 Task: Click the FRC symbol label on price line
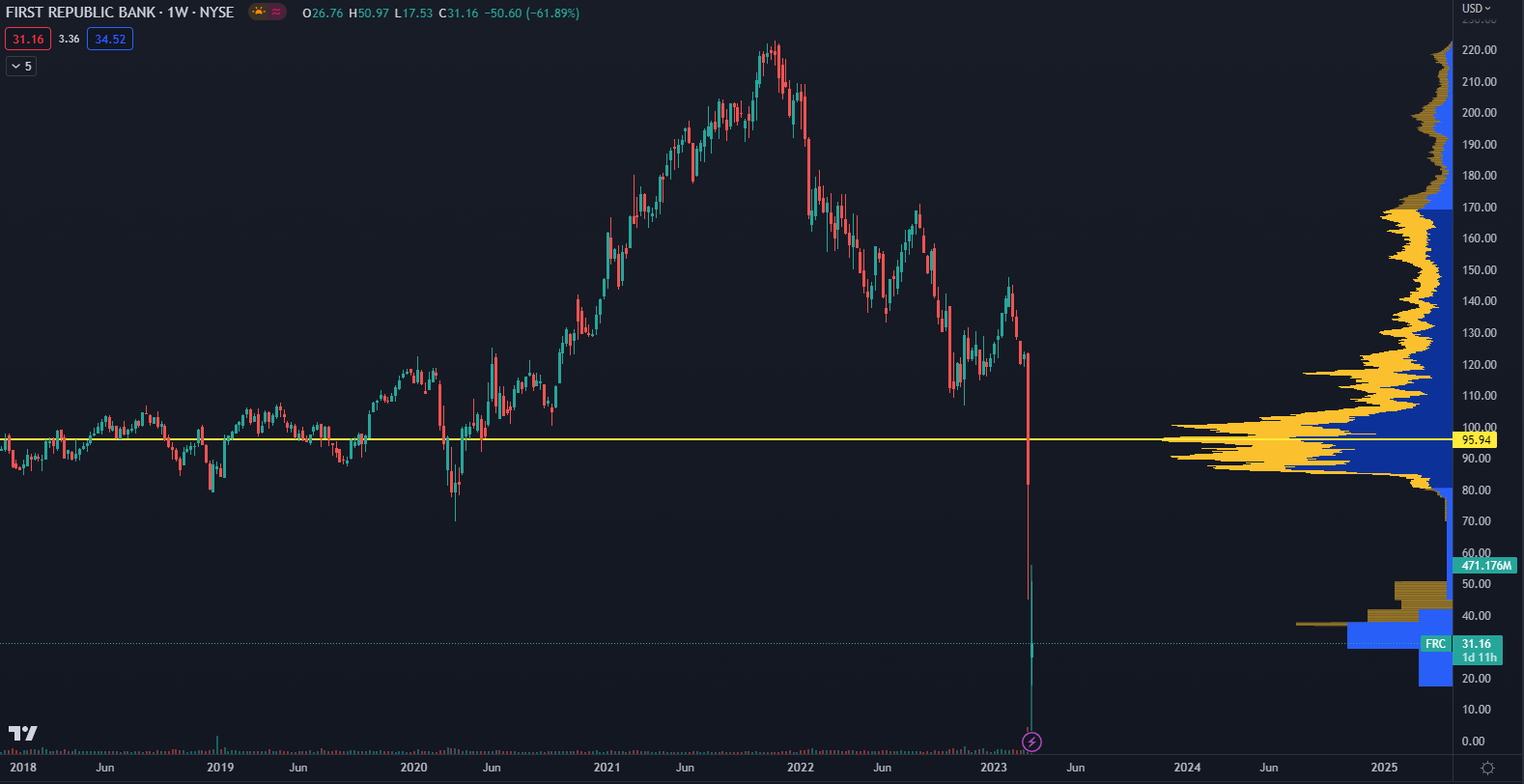(x=1435, y=644)
